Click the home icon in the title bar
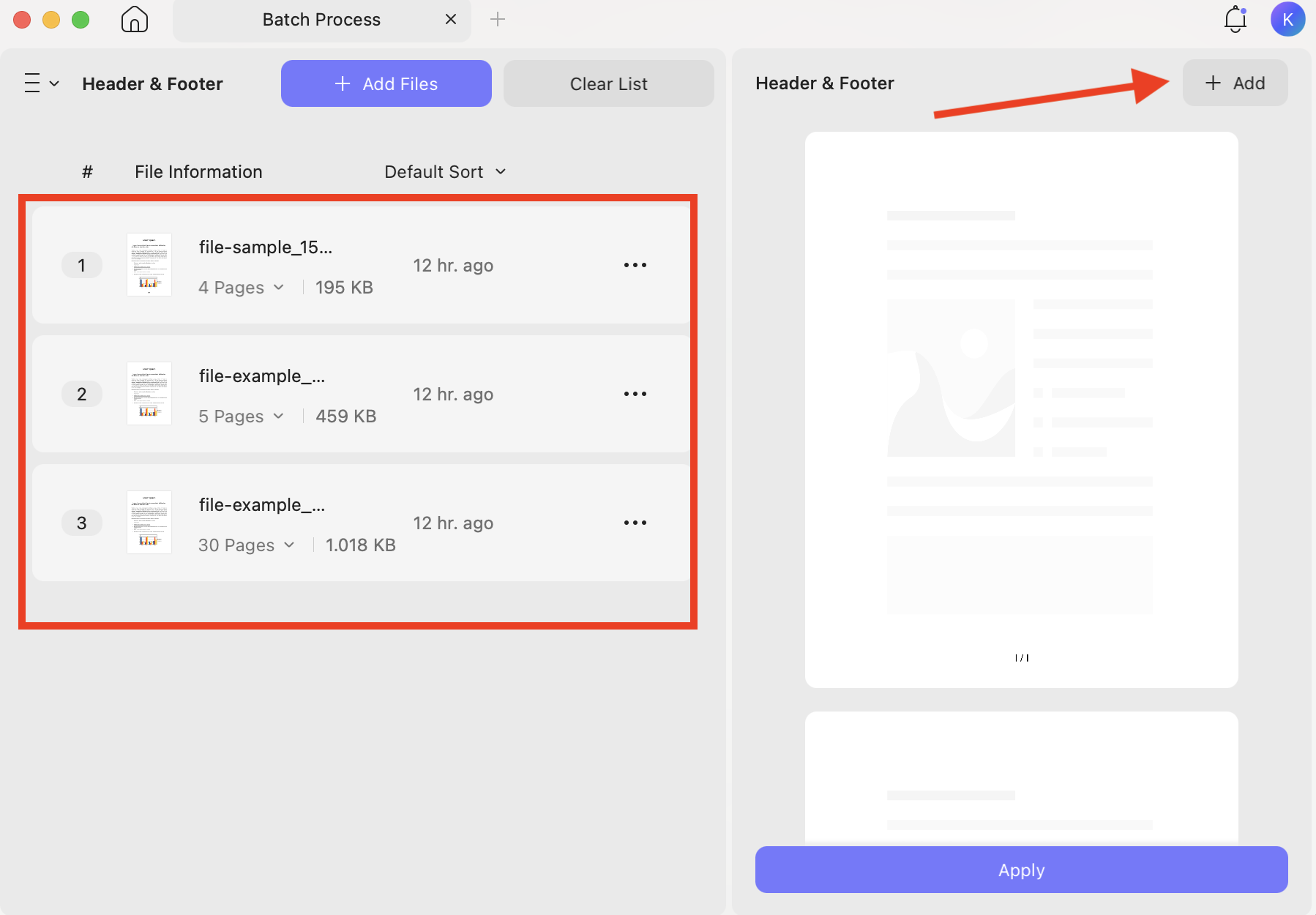 click(134, 19)
